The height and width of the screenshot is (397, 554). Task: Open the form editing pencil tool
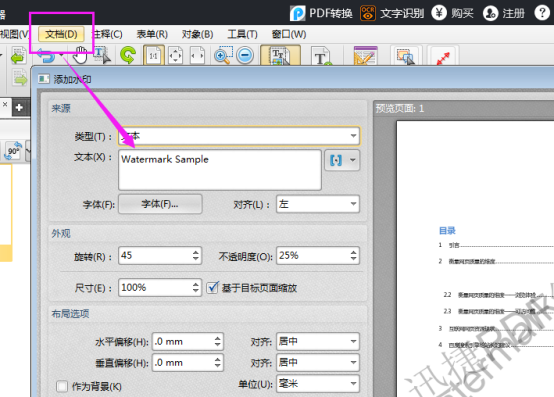click(x=365, y=55)
